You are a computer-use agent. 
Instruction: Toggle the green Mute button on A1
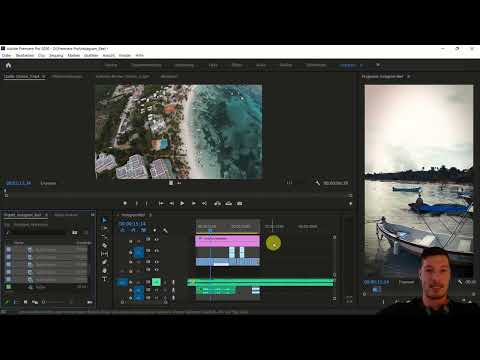click(x=156, y=282)
